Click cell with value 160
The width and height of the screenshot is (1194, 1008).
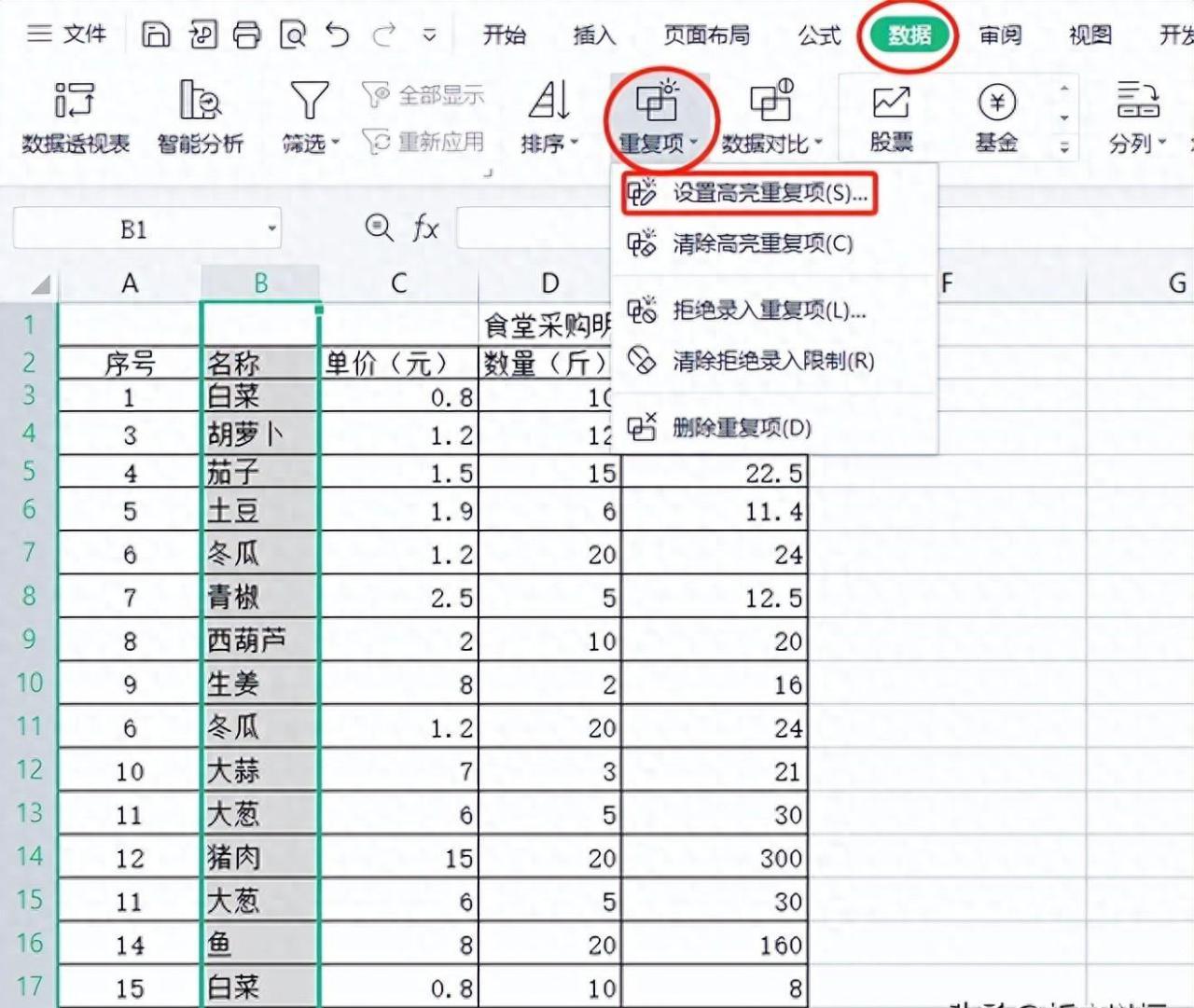tap(715, 944)
